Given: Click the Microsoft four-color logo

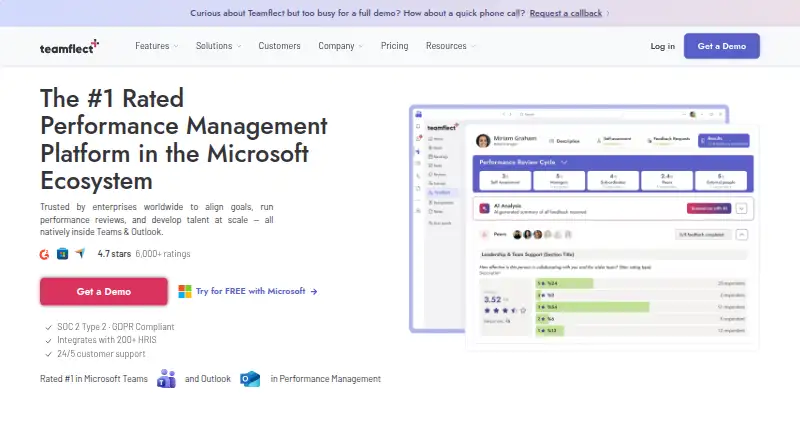Looking at the screenshot, I should (185, 291).
